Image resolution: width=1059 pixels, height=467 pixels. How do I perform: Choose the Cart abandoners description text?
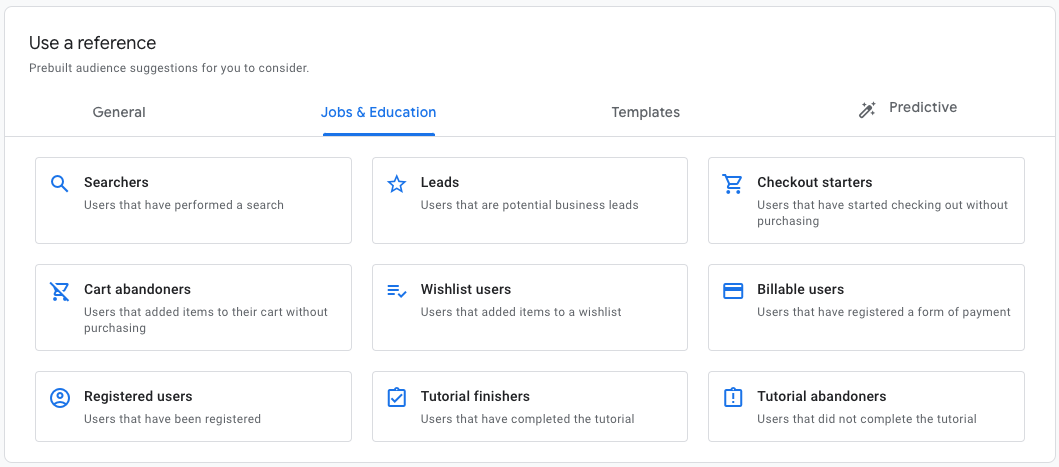[206, 320]
